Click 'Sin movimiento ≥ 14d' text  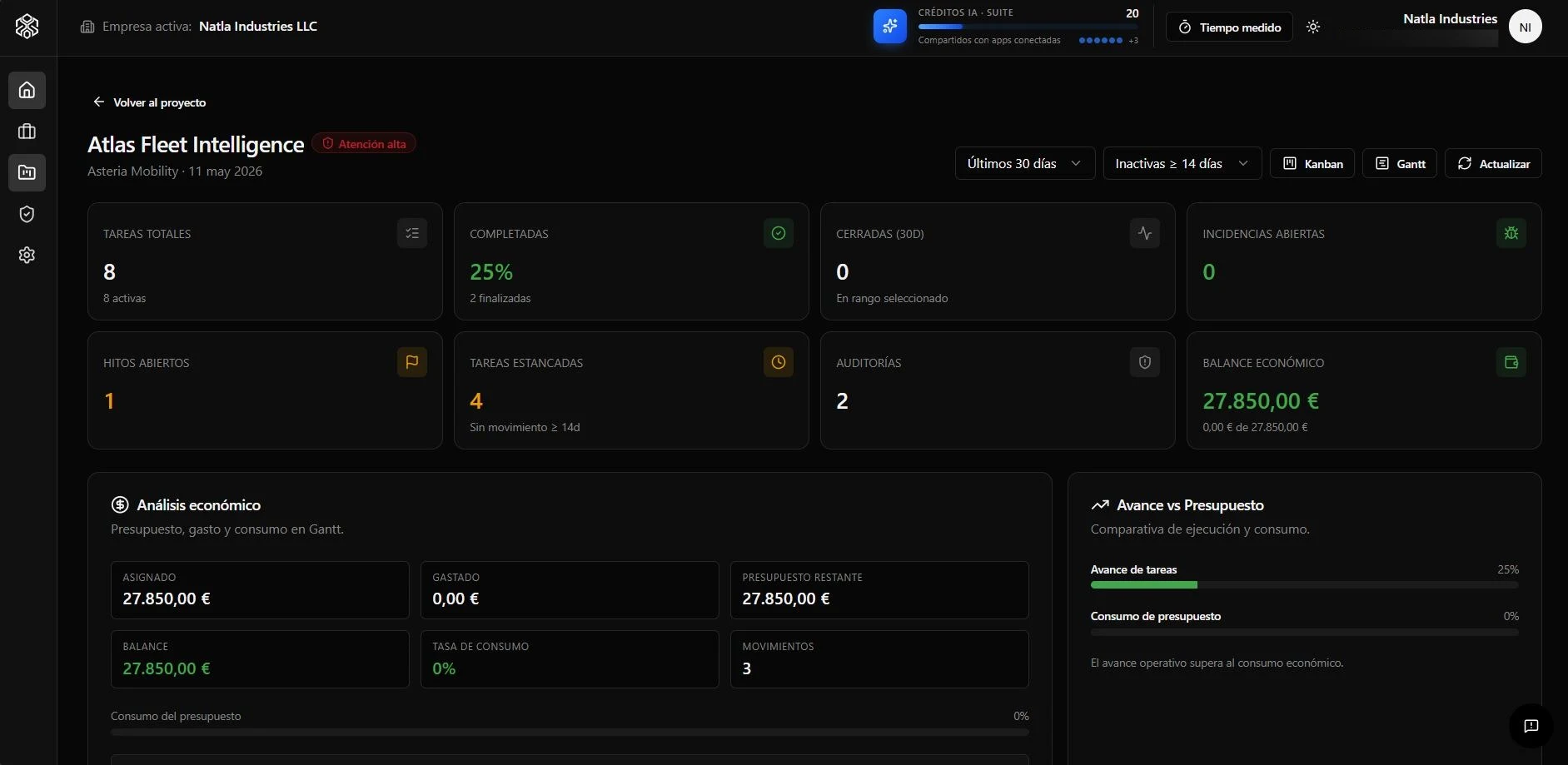(x=525, y=427)
